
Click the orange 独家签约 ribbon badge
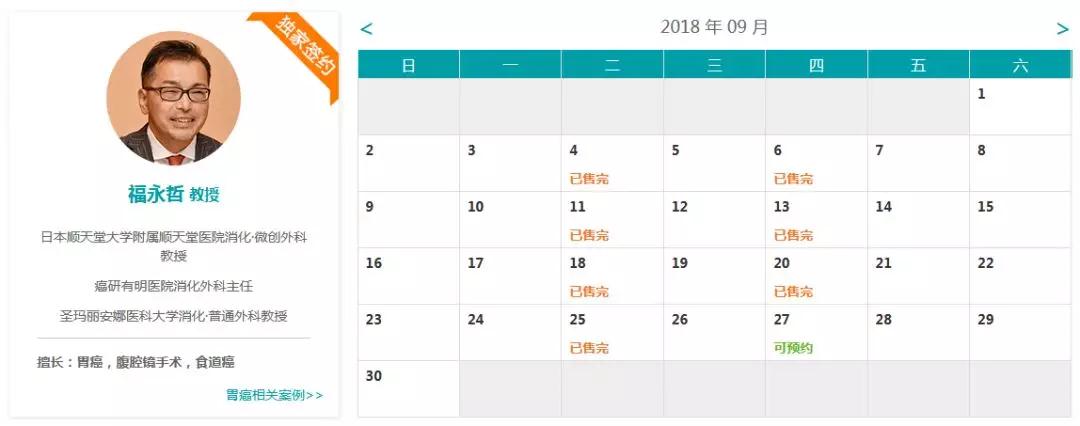(x=301, y=50)
